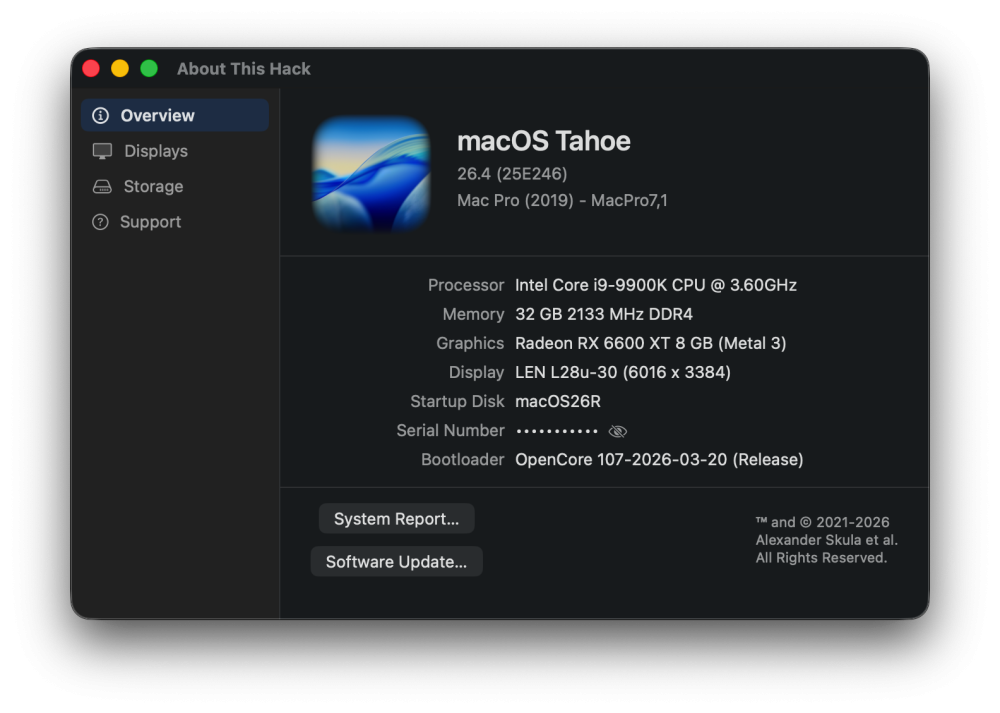
Task: Switch to the Displays tab
Action: [175, 151]
